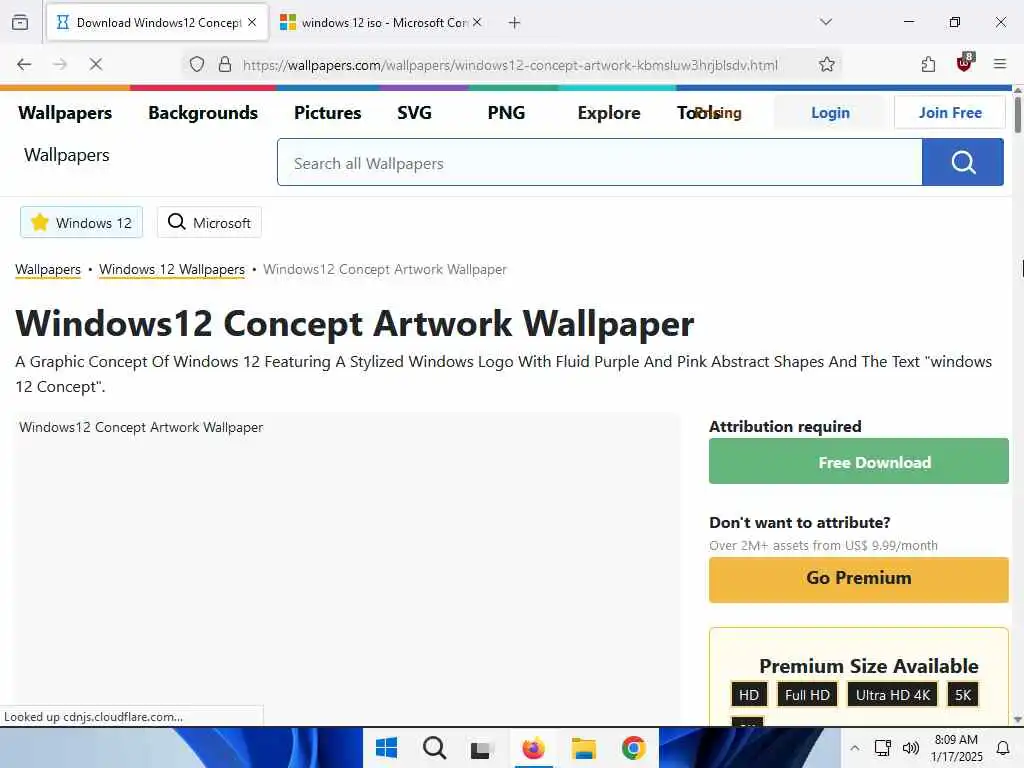Open the SVG navigation menu
Screen dimensions: 1024x768
pos(415,113)
